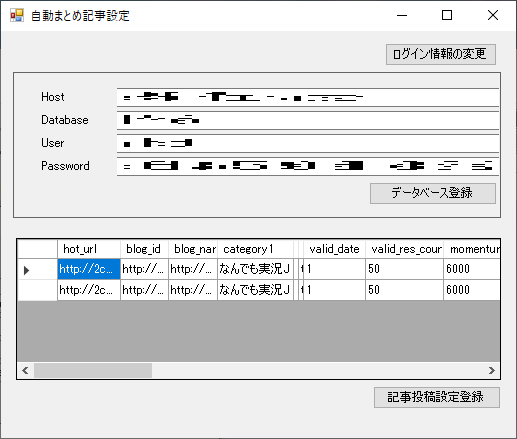Click the valid_res_cour column header
Image resolution: width=517 pixels, height=439 pixels.
tap(404, 249)
